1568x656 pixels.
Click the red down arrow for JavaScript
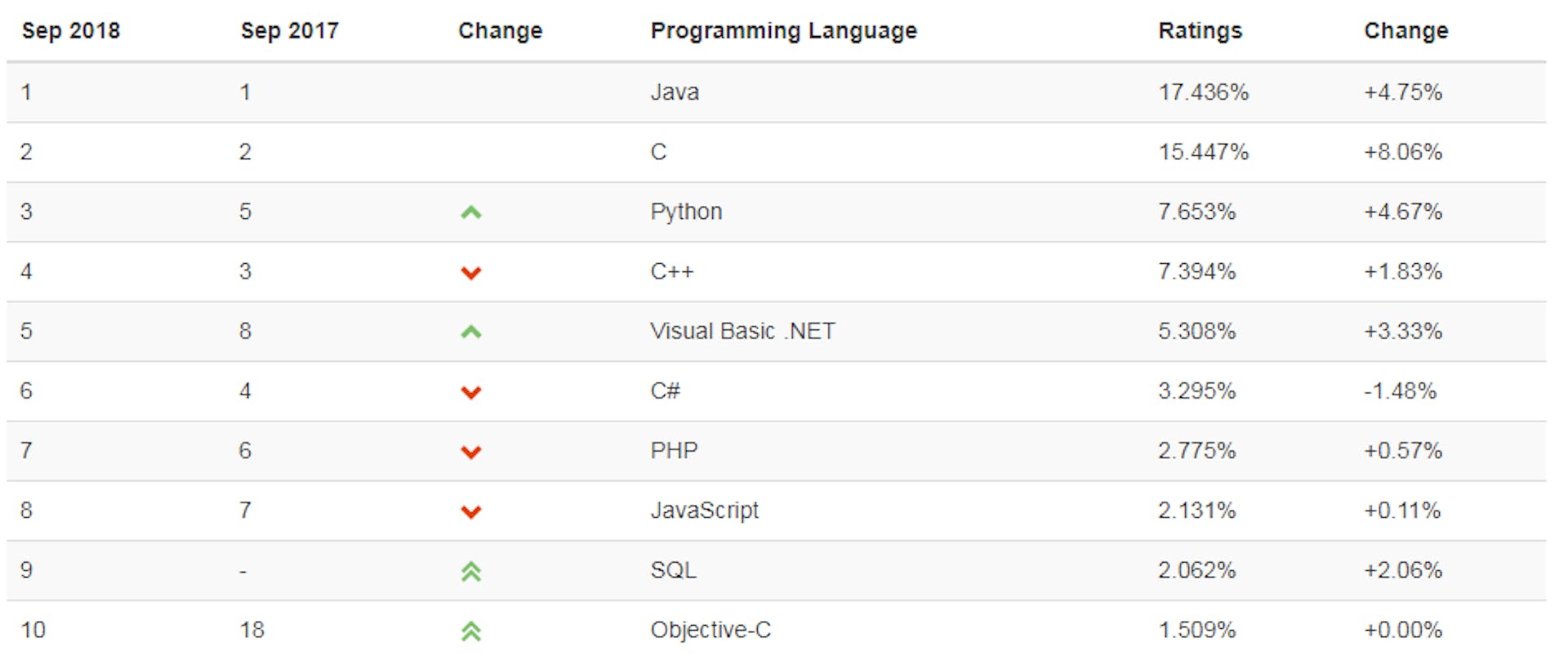(471, 511)
